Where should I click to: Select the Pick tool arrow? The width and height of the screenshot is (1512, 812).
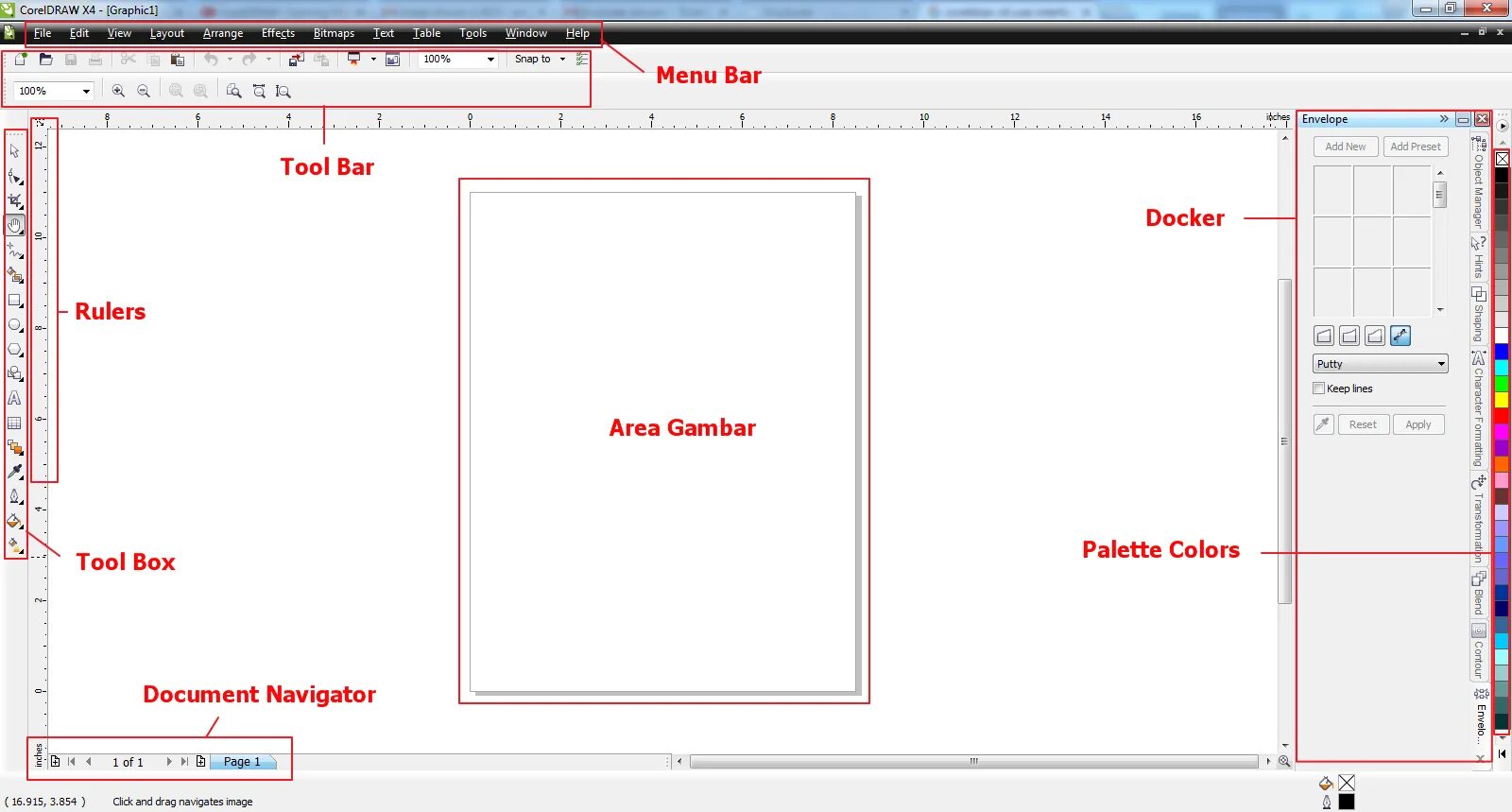pyautogui.click(x=14, y=151)
